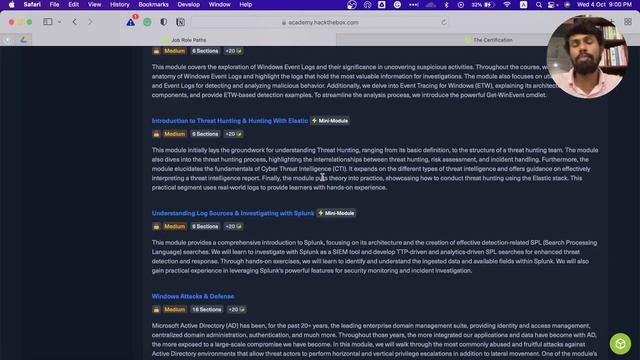Open the Apple menu

tap(11, 5)
